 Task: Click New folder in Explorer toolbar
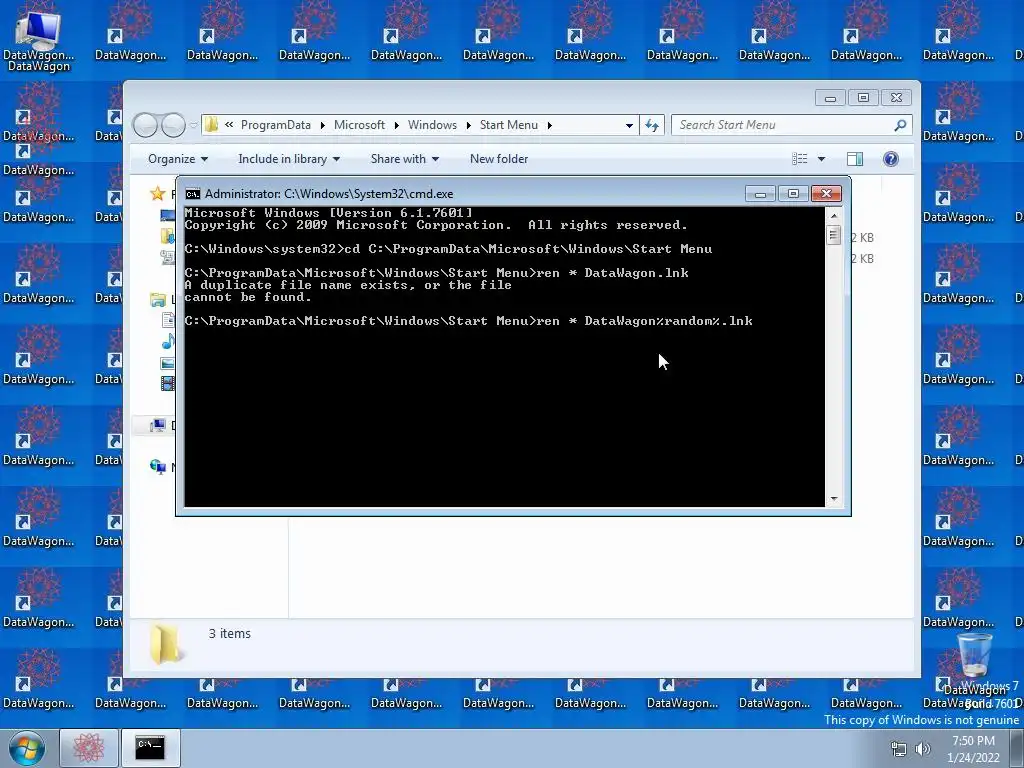(x=499, y=159)
